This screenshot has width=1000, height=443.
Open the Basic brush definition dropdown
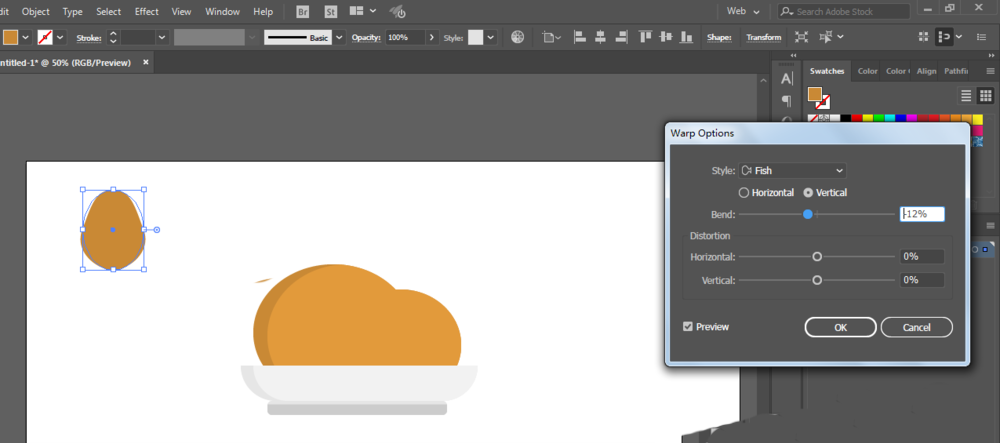pyautogui.click(x=340, y=37)
